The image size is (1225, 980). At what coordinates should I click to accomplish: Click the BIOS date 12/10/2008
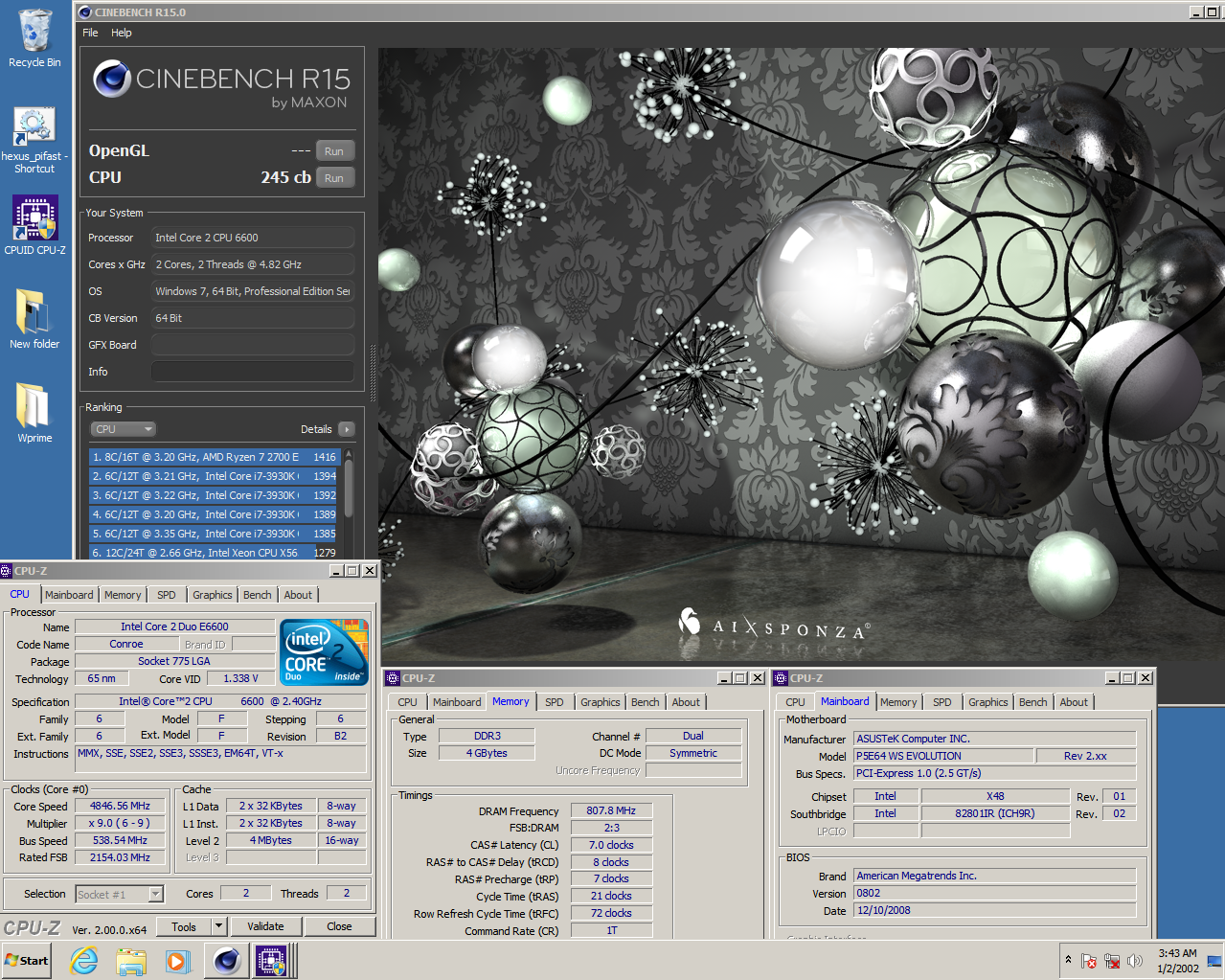click(994, 911)
